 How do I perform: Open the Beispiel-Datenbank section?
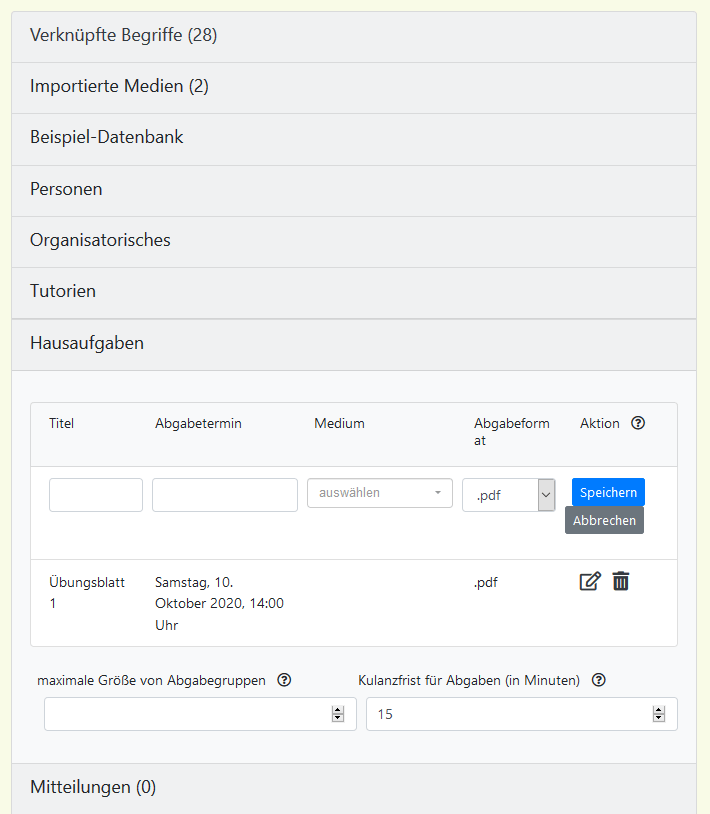(x=107, y=138)
